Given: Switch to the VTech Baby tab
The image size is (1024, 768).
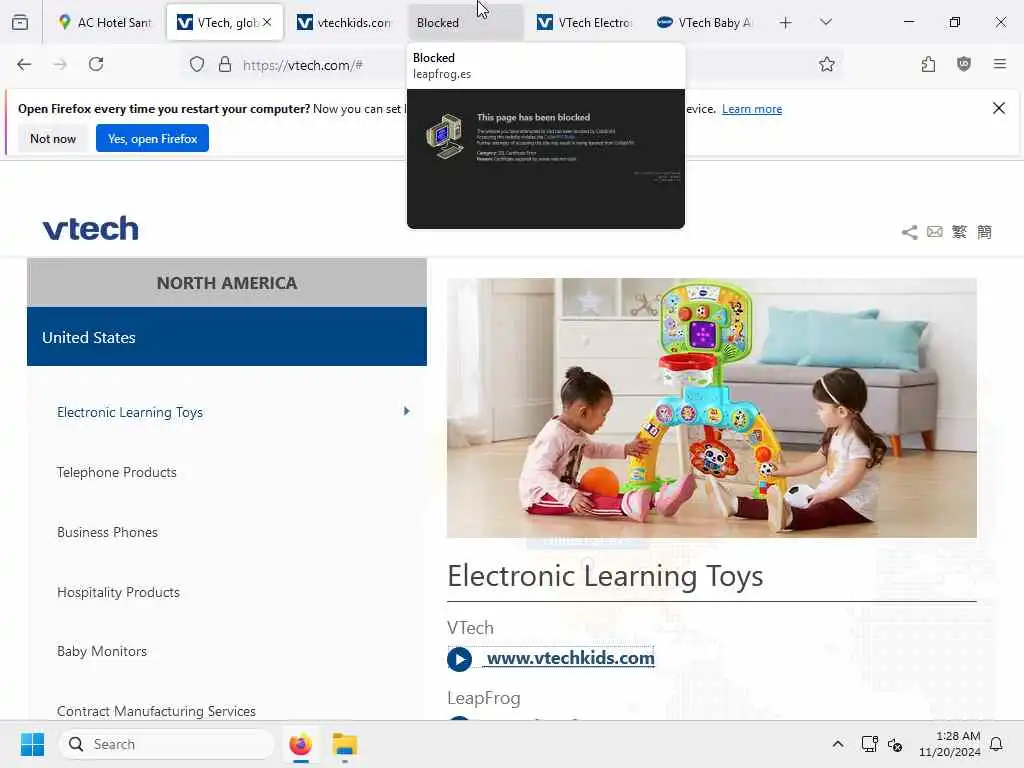Looking at the screenshot, I should coord(705,23).
